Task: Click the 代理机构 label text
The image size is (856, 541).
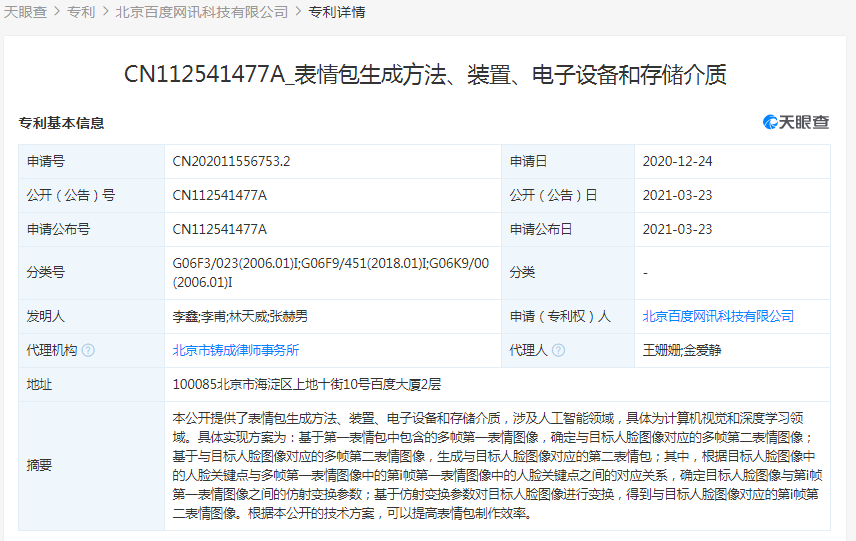Action: [x=52, y=350]
